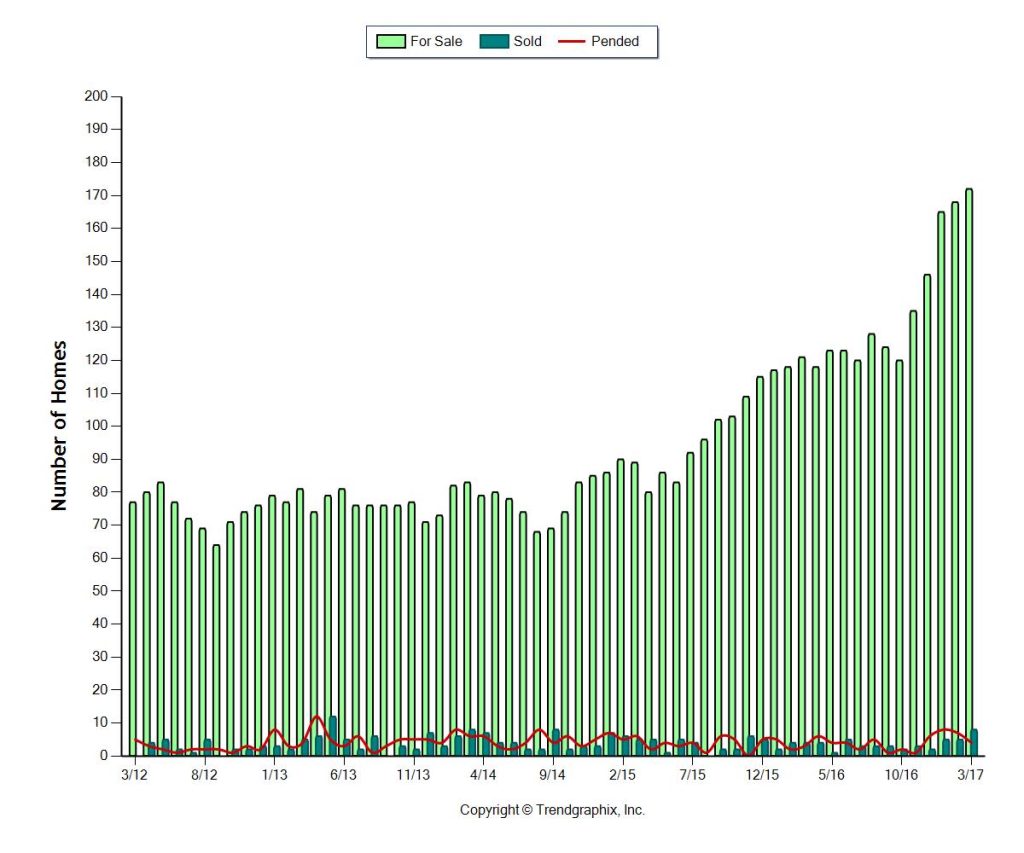Click the 'Number of Homes' axis title
1024x853 pixels.
[x=59, y=425]
